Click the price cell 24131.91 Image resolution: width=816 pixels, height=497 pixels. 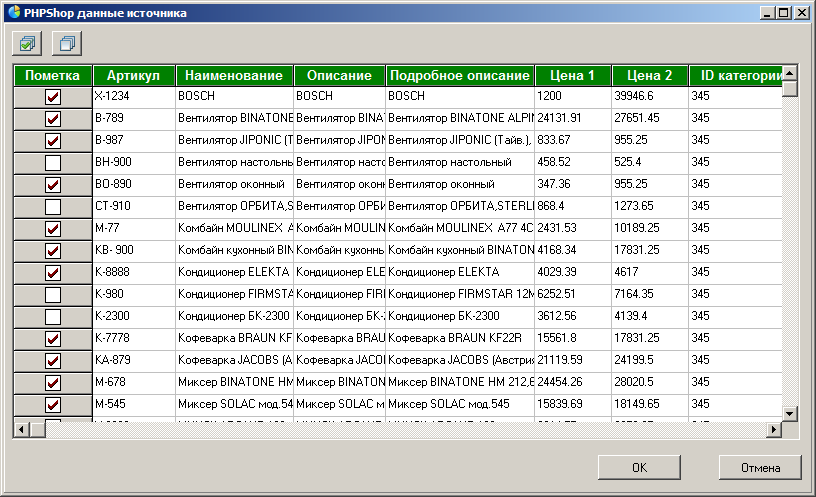572,118
